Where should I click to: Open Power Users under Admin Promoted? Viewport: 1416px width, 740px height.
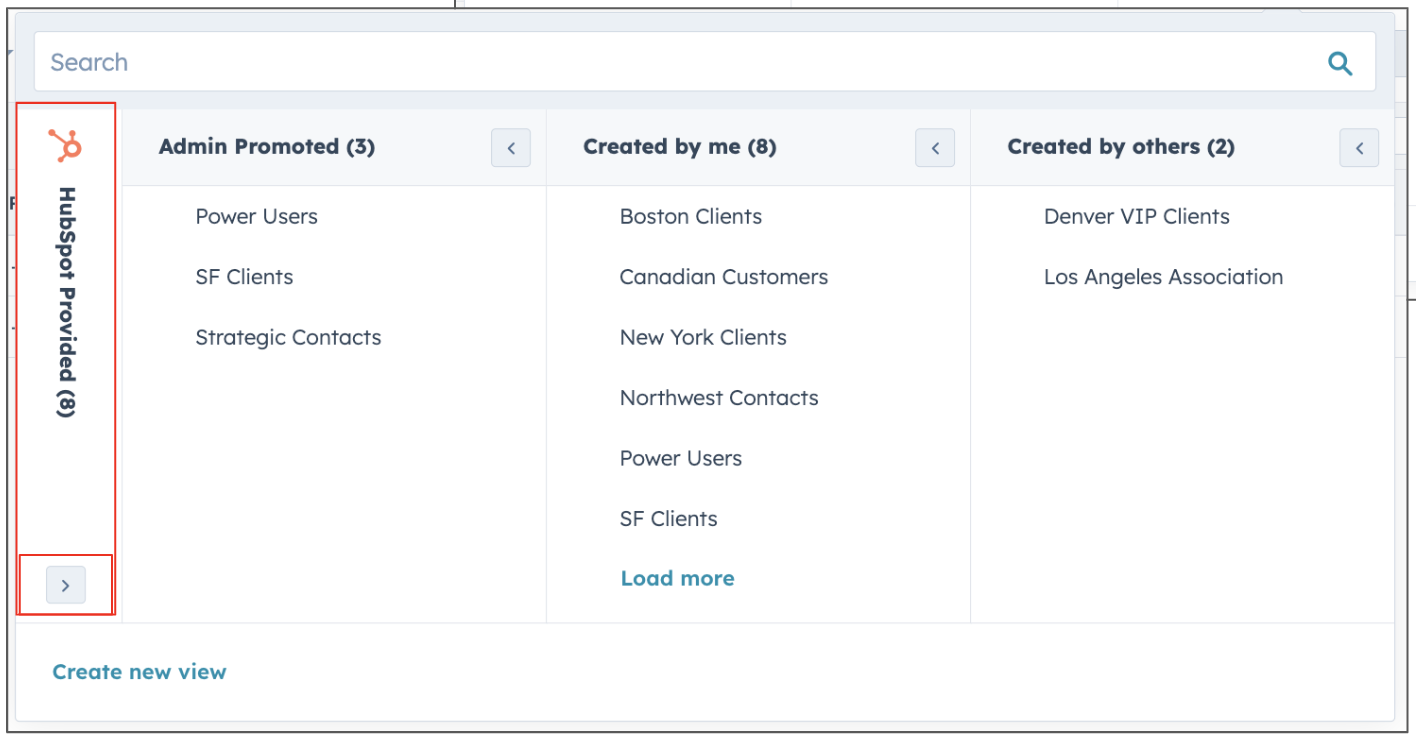click(x=257, y=217)
